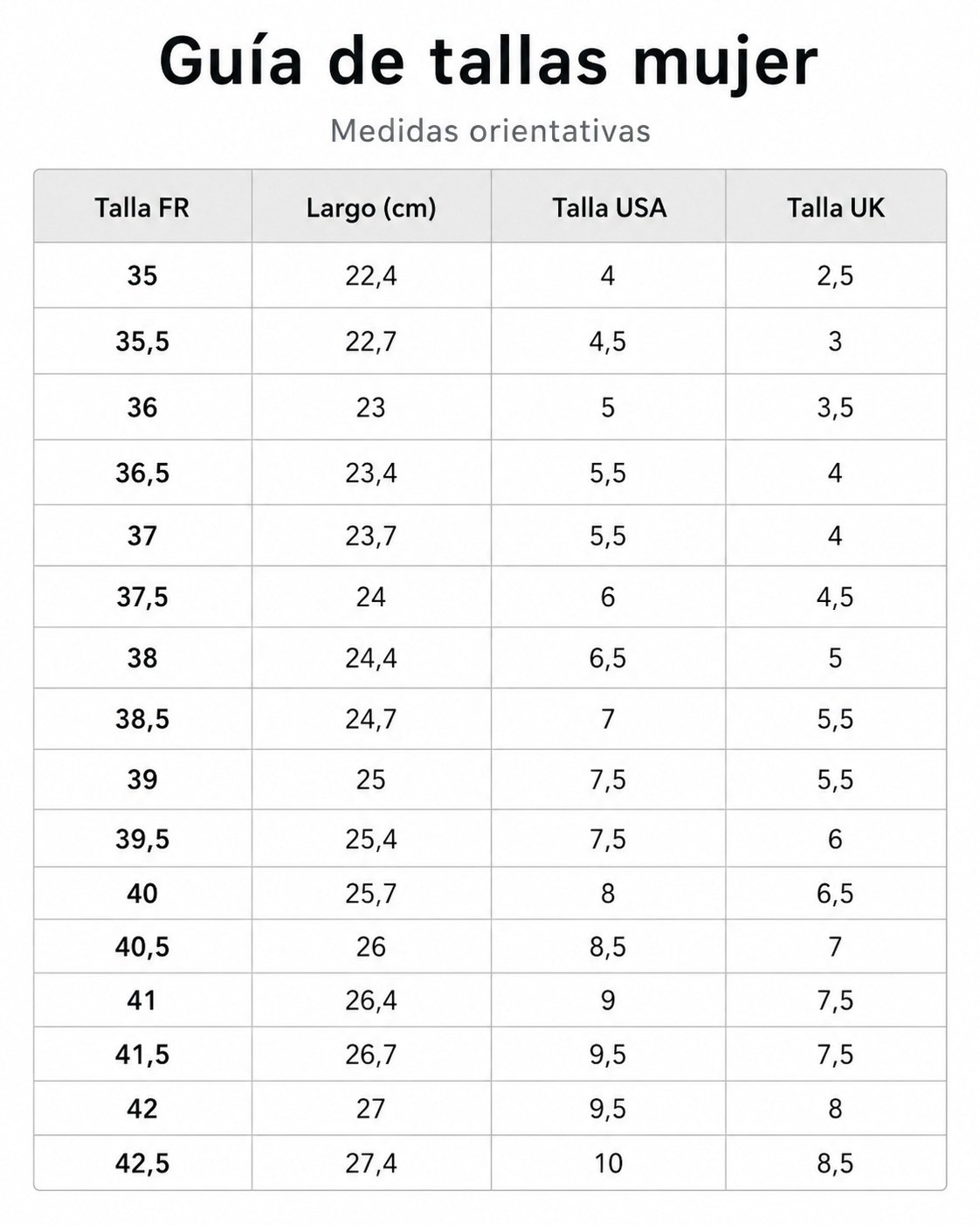Click the UK size 2,5 cell

(836, 276)
